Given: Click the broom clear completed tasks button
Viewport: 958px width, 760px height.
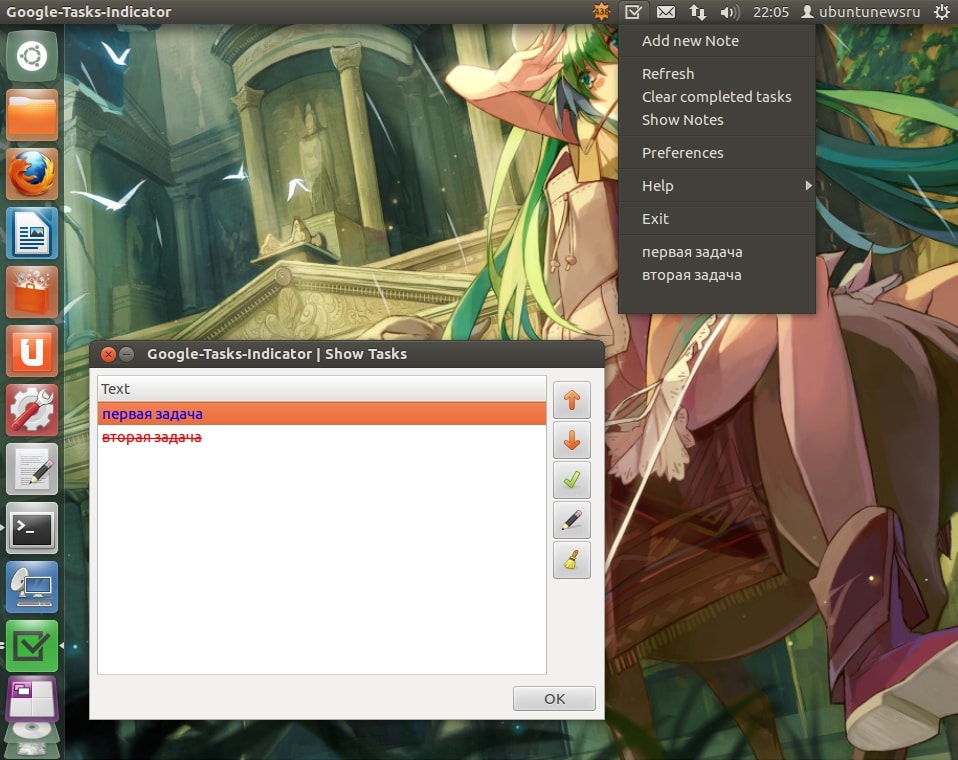Looking at the screenshot, I should pyautogui.click(x=571, y=560).
